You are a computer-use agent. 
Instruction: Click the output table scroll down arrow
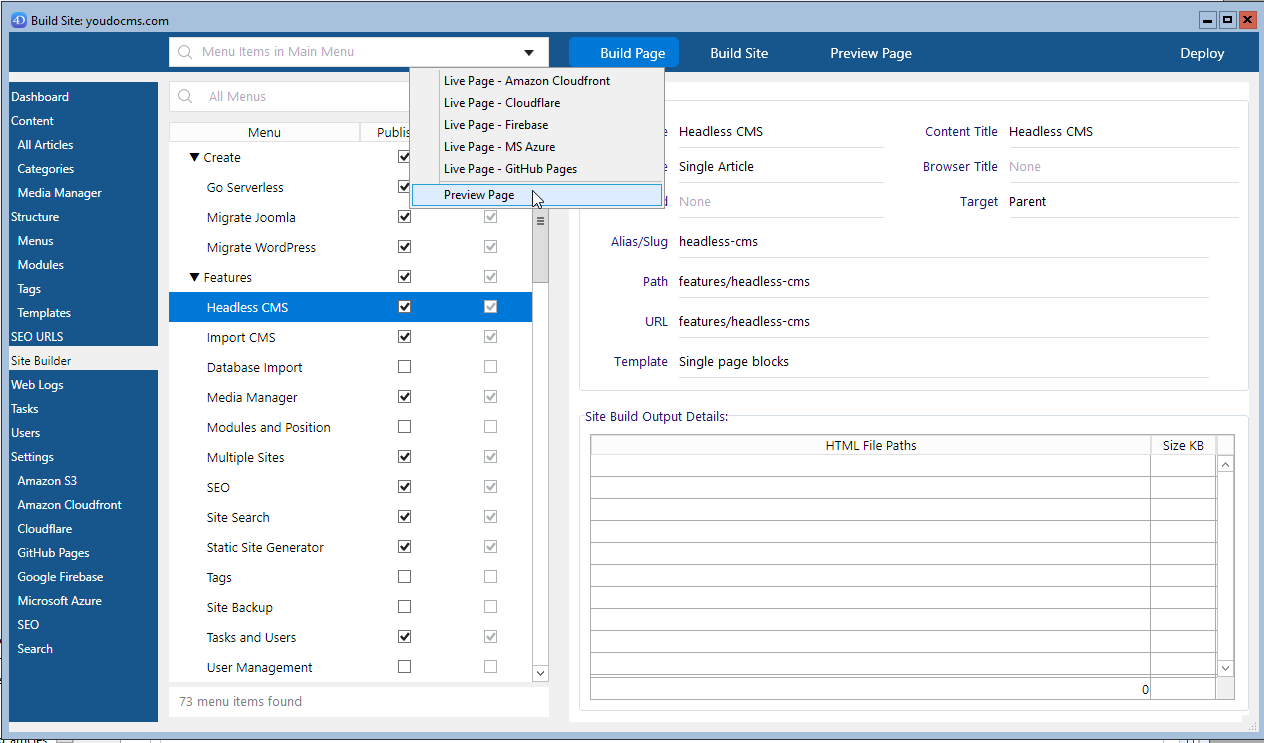pyautogui.click(x=1225, y=667)
